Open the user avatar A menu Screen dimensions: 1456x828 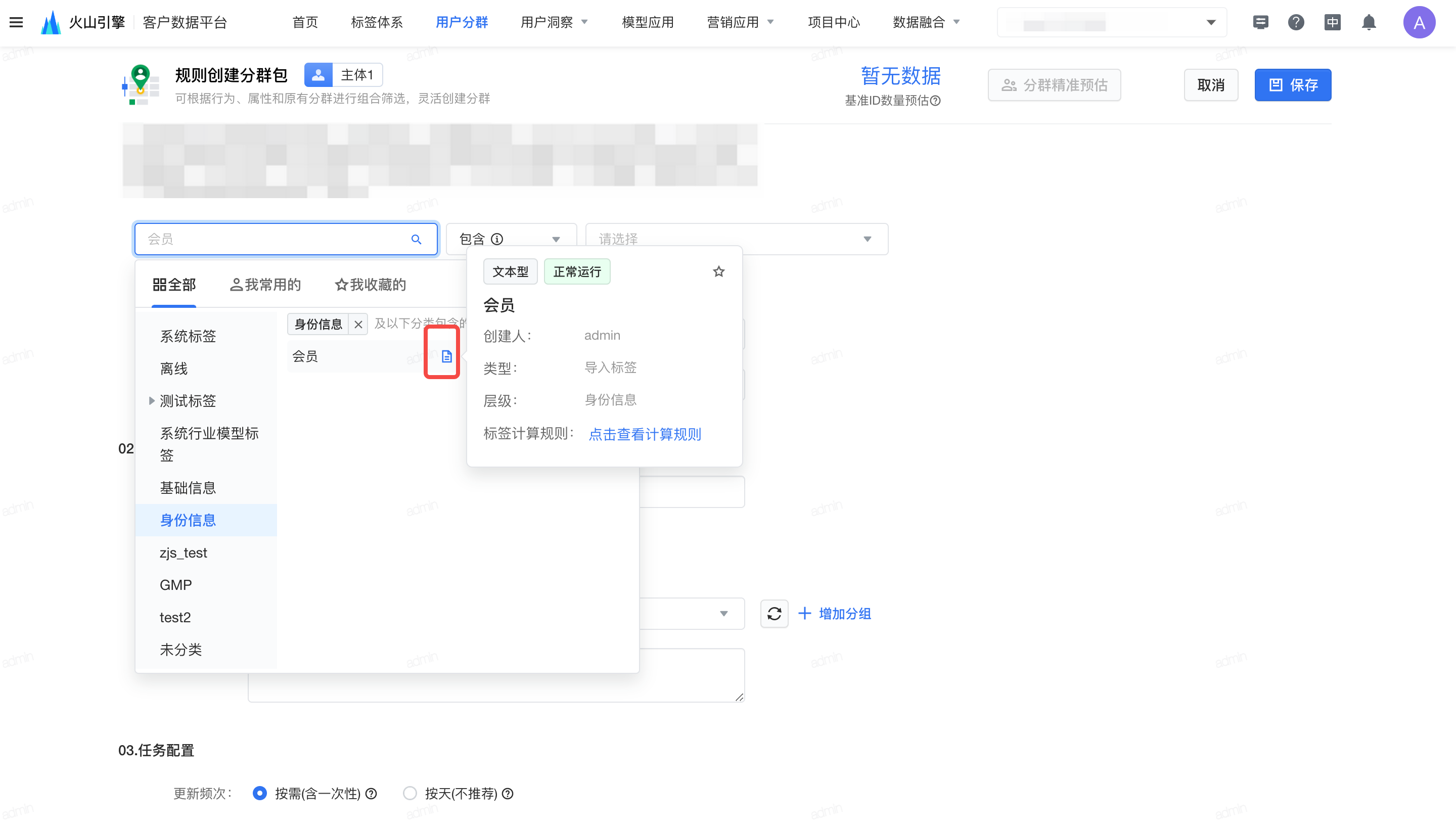pyautogui.click(x=1419, y=22)
